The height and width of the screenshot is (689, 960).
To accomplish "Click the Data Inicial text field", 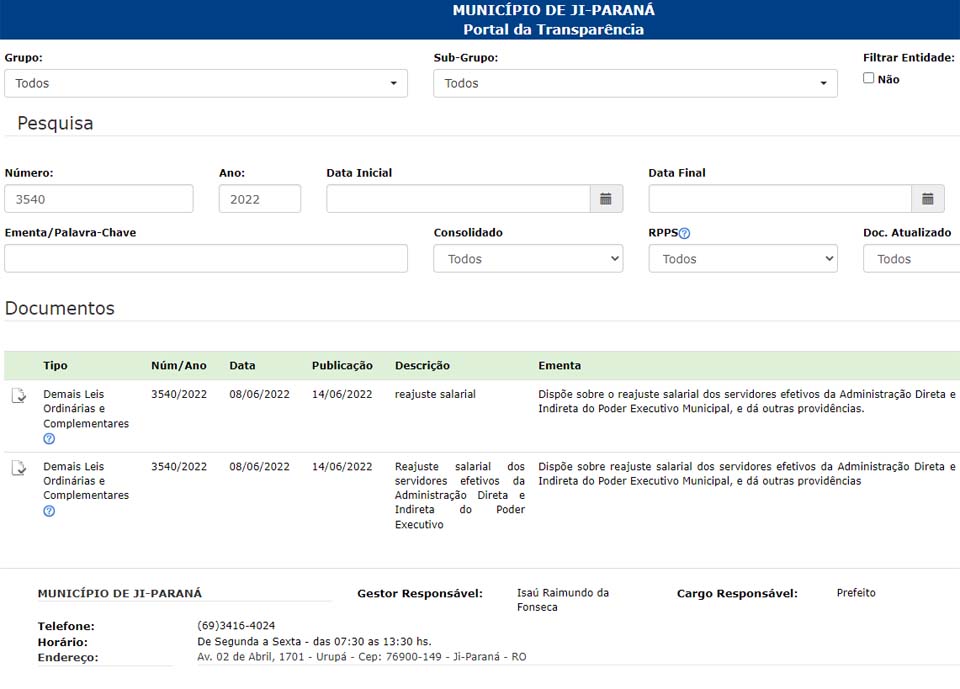I will tap(458, 199).
